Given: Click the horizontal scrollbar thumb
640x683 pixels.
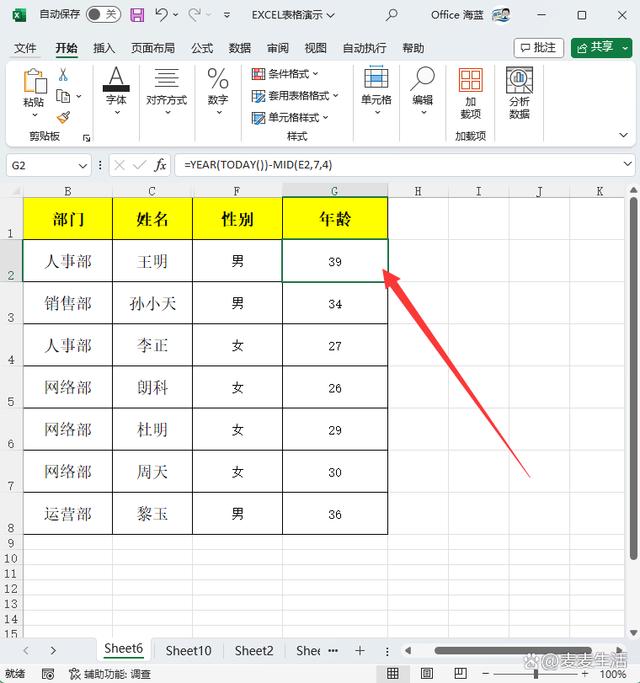Looking at the screenshot, I should [513, 651].
